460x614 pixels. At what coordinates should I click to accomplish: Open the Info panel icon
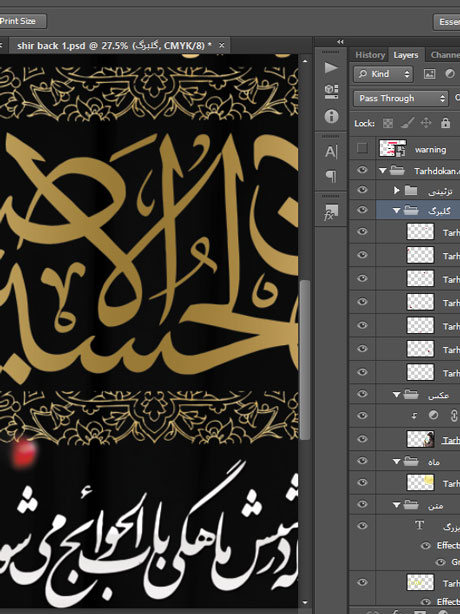[331, 116]
